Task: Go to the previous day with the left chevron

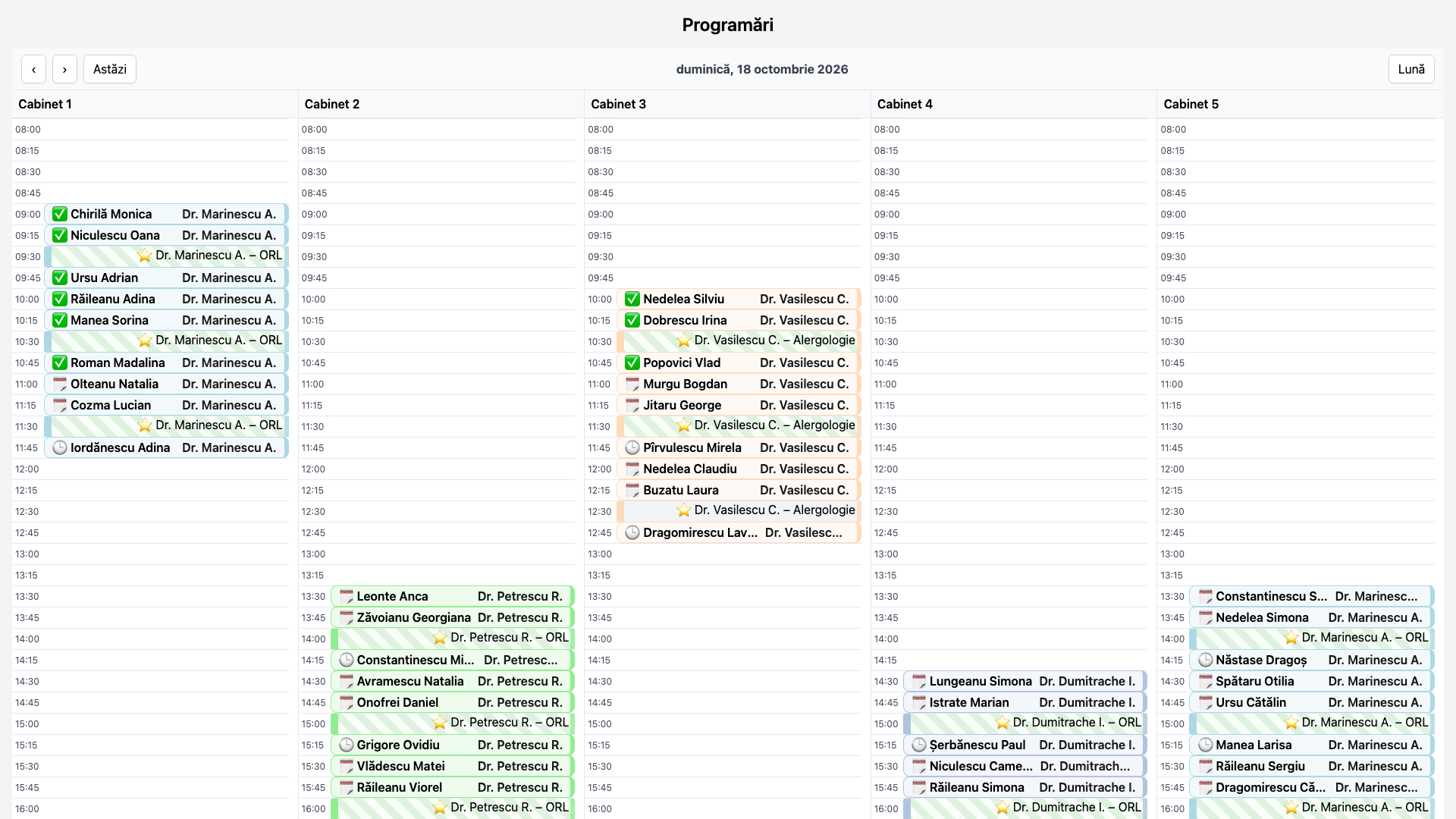Action: (x=33, y=69)
